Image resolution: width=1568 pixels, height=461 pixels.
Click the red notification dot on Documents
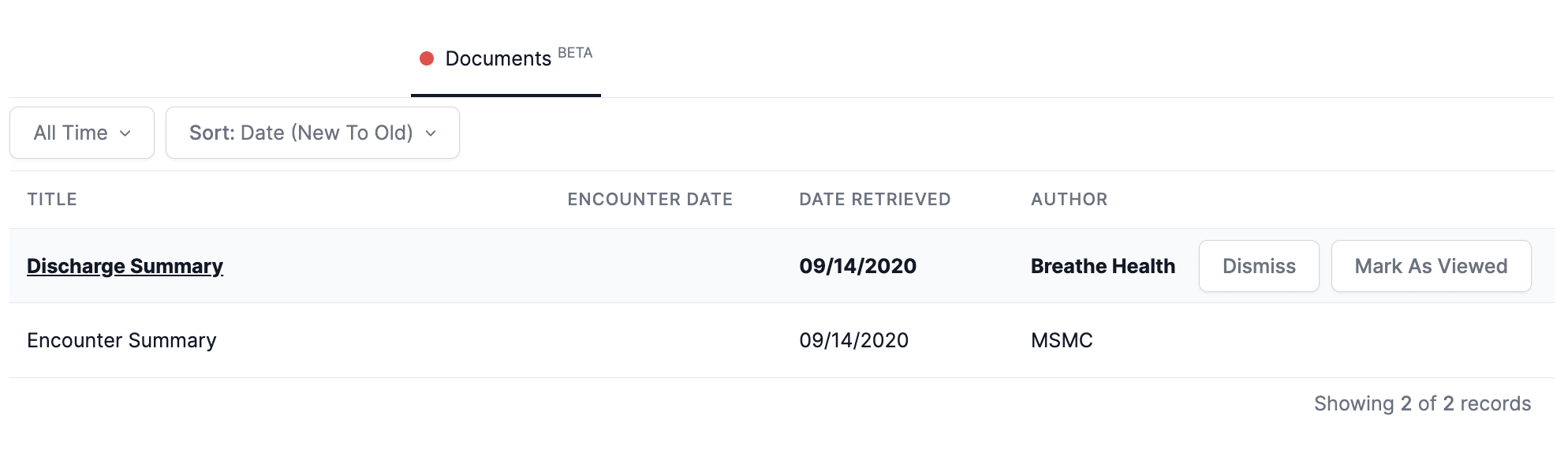pyautogui.click(x=427, y=58)
